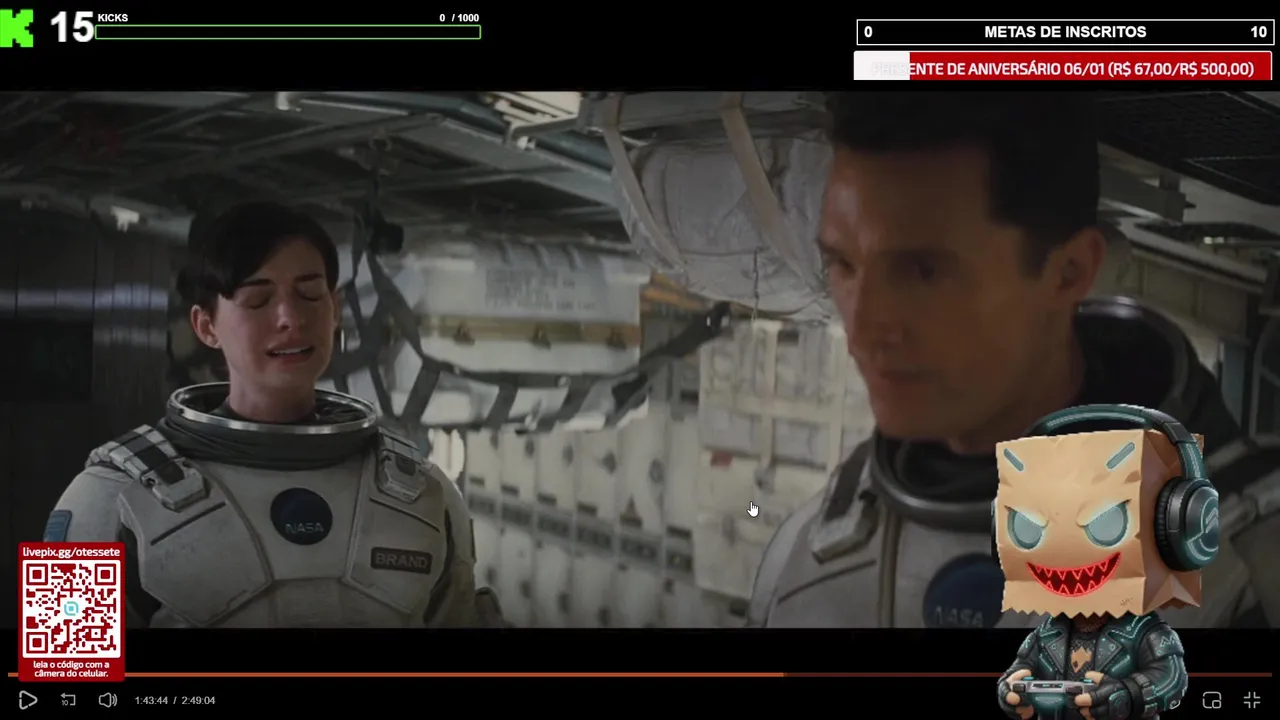Click the large "15" kicks number
The image size is (1280, 720).
click(x=72, y=28)
